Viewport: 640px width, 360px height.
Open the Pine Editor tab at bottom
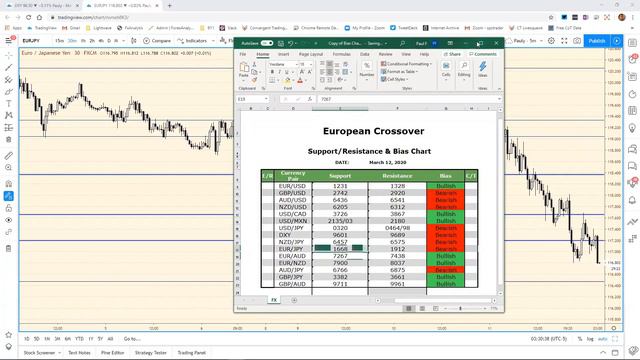tap(112, 353)
